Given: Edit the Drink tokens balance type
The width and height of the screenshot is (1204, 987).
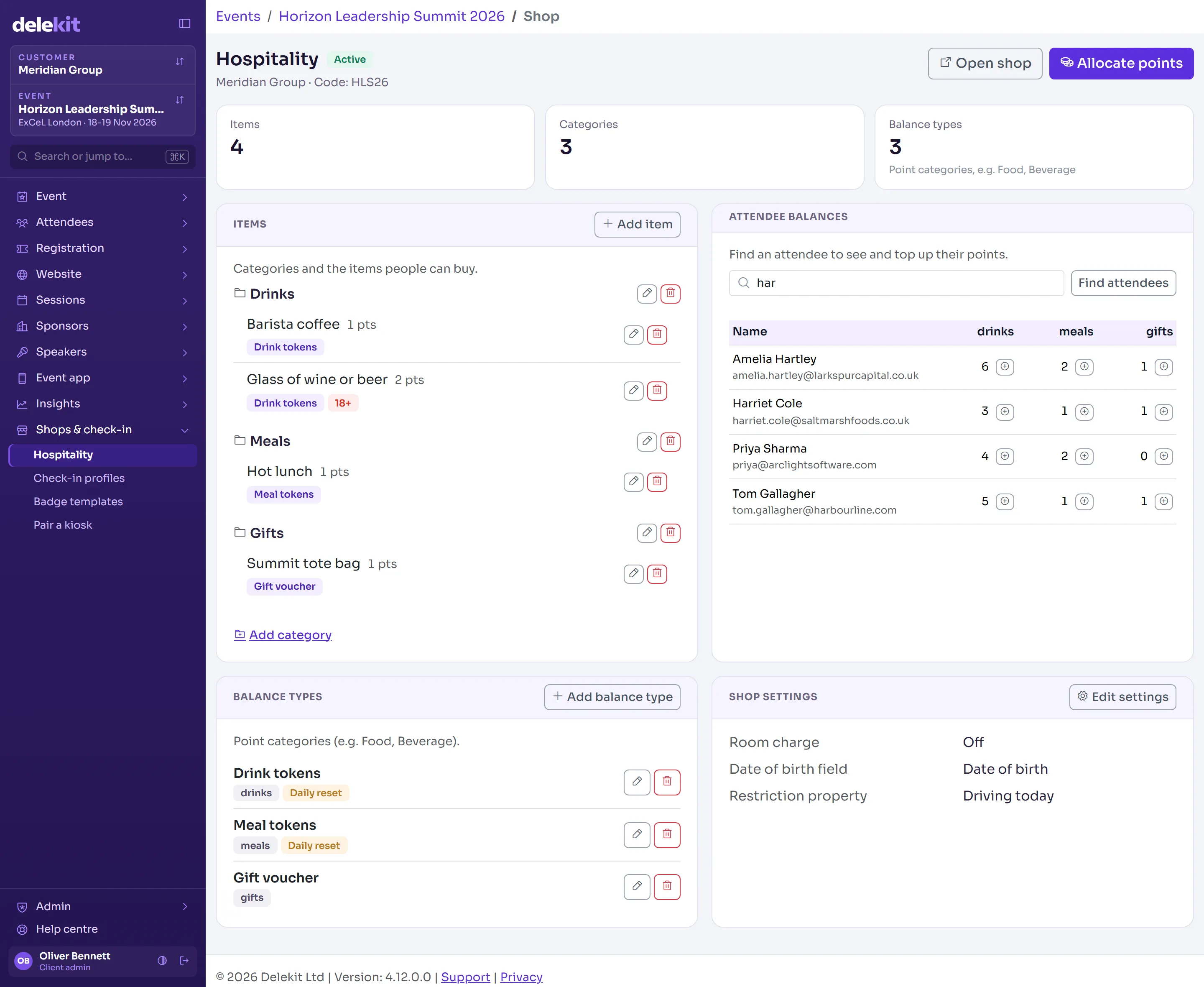Looking at the screenshot, I should (x=637, y=782).
